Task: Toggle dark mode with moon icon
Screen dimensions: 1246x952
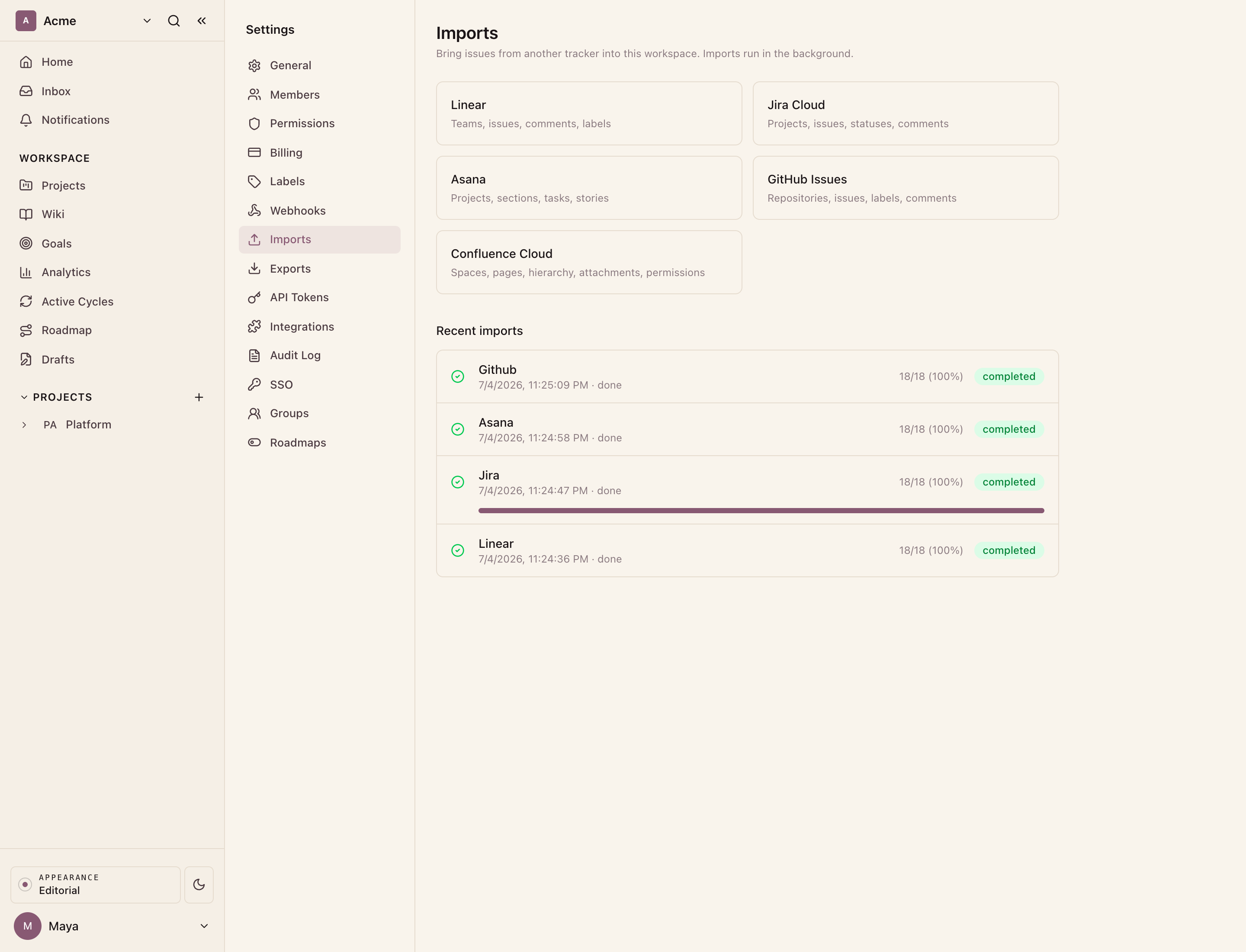Action: (x=199, y=884)
